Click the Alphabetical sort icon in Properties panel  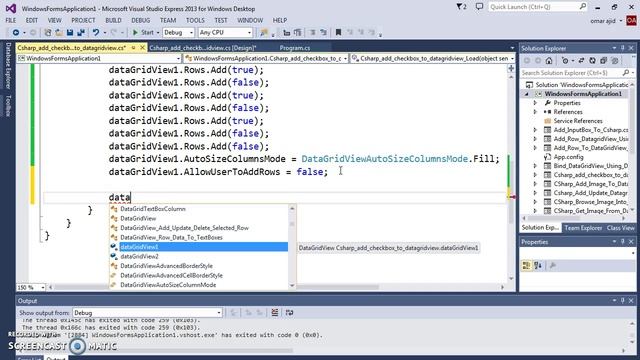coord(538,266)
